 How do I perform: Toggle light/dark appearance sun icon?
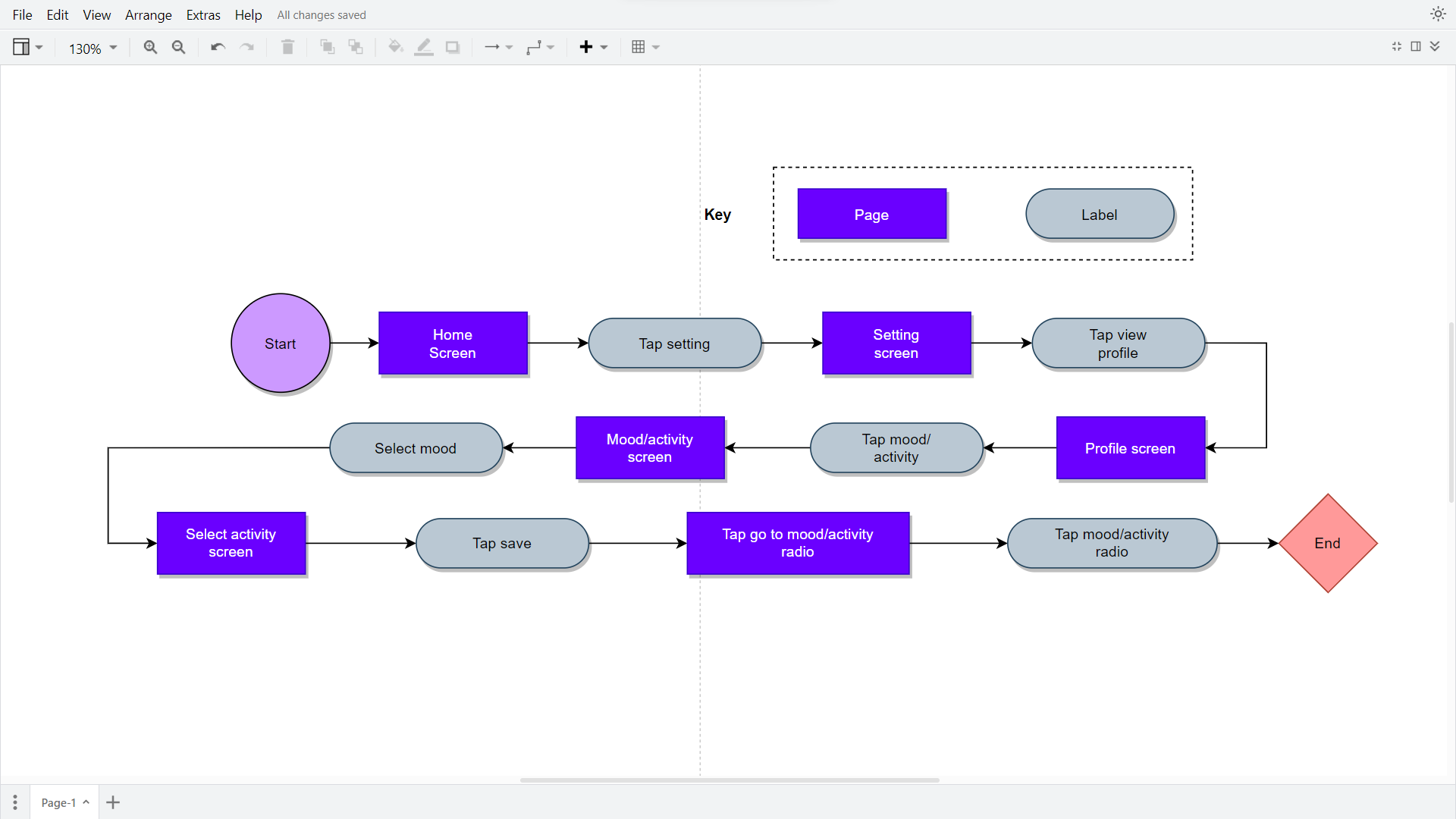1438,14
